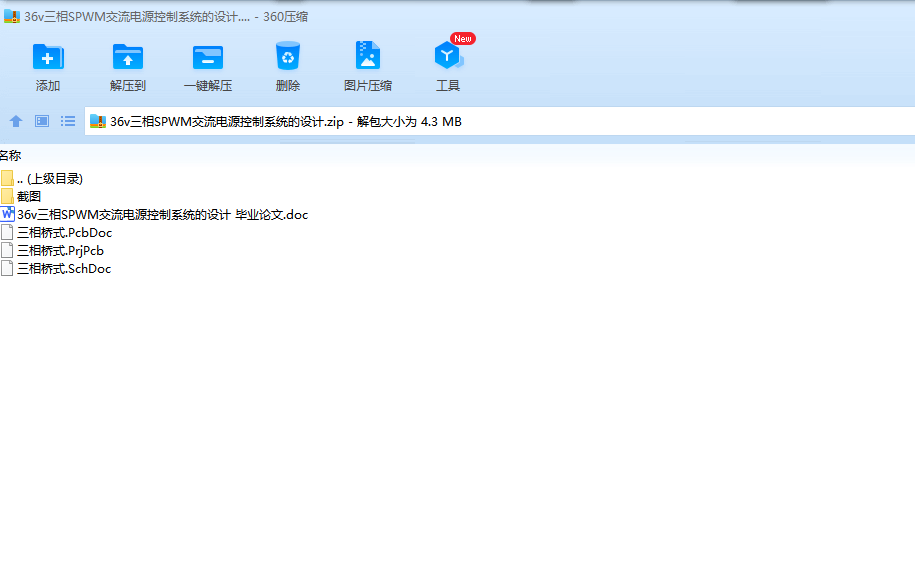The image size is (915, 578).
Task: Click the file icon beside 三相桥式.PcbDoc
Action: point(7,232)
